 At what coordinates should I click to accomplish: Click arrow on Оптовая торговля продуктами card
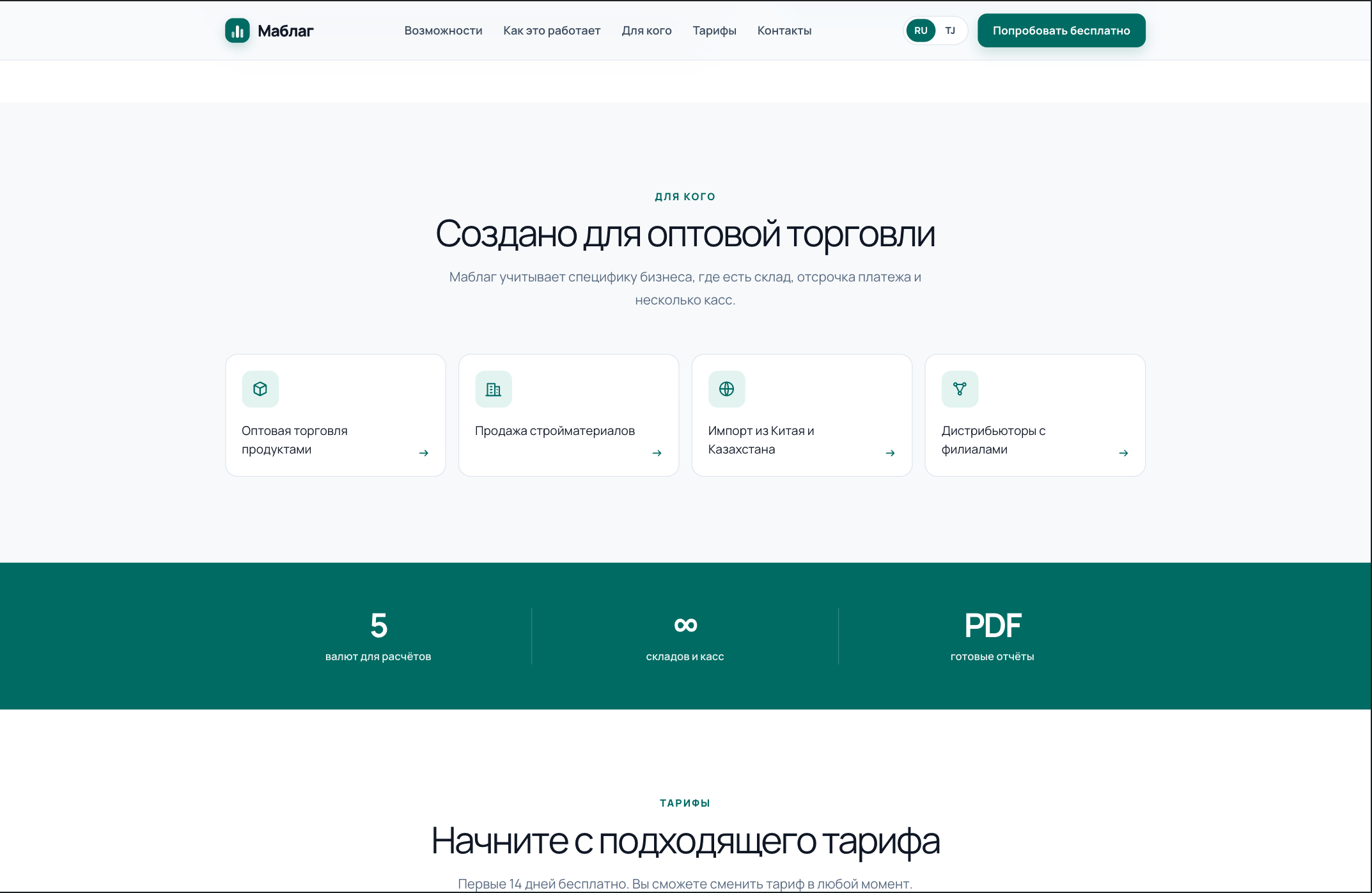pos(423,453)
